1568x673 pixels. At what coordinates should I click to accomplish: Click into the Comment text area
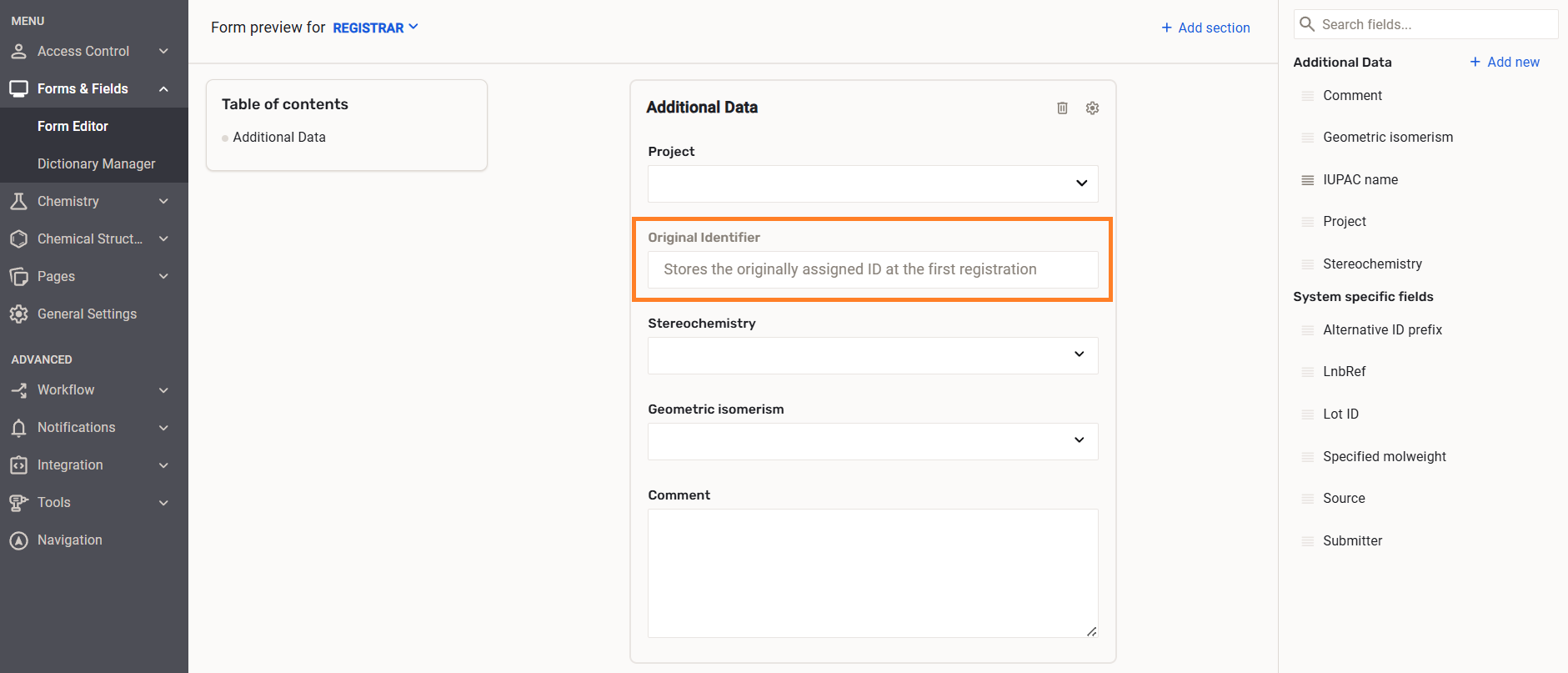pyautogui.click(x=872, y=573)
